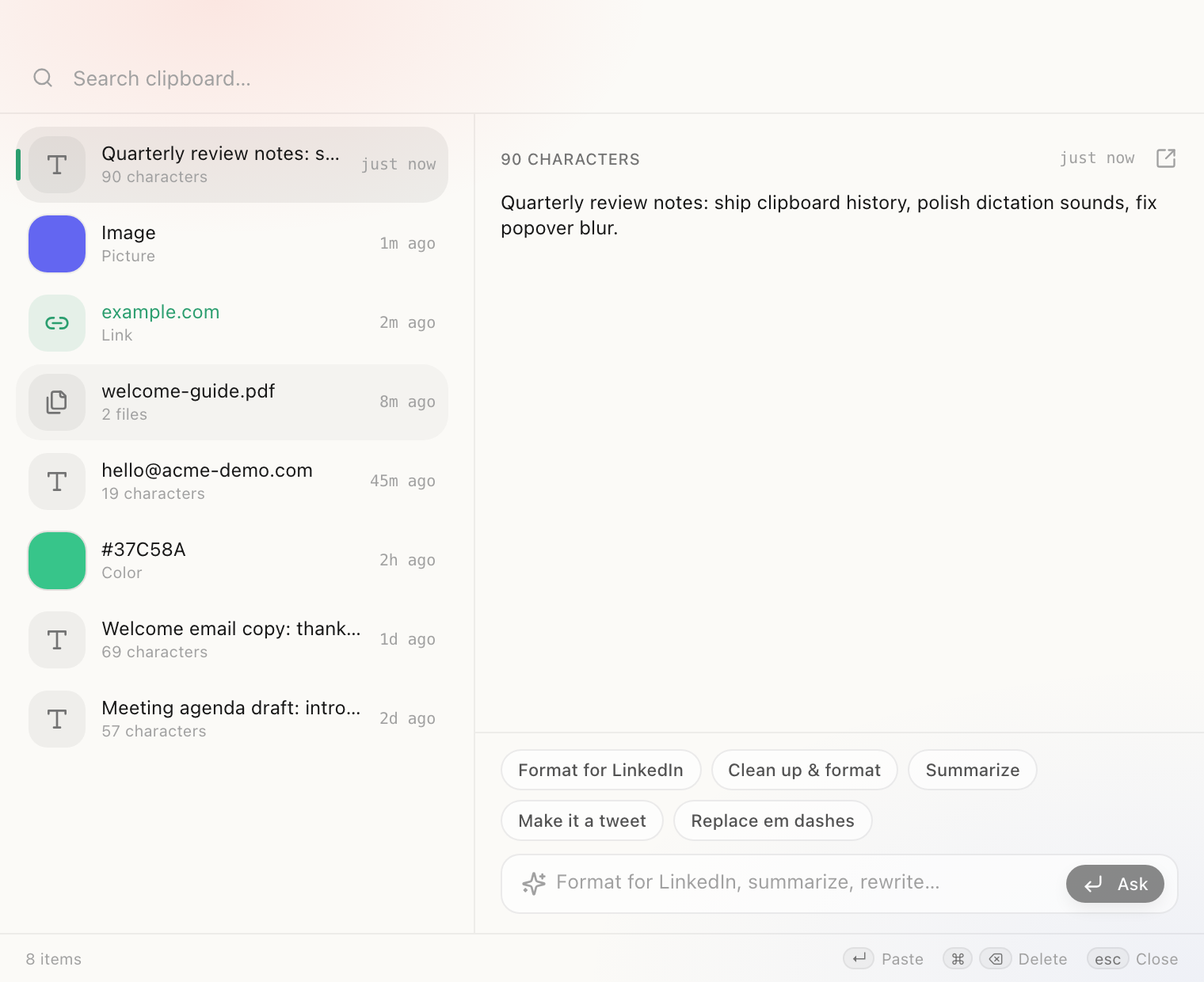Click the search magnifier icon
The height and width of the screenshot is (982, 1204).
coord(43,78)
